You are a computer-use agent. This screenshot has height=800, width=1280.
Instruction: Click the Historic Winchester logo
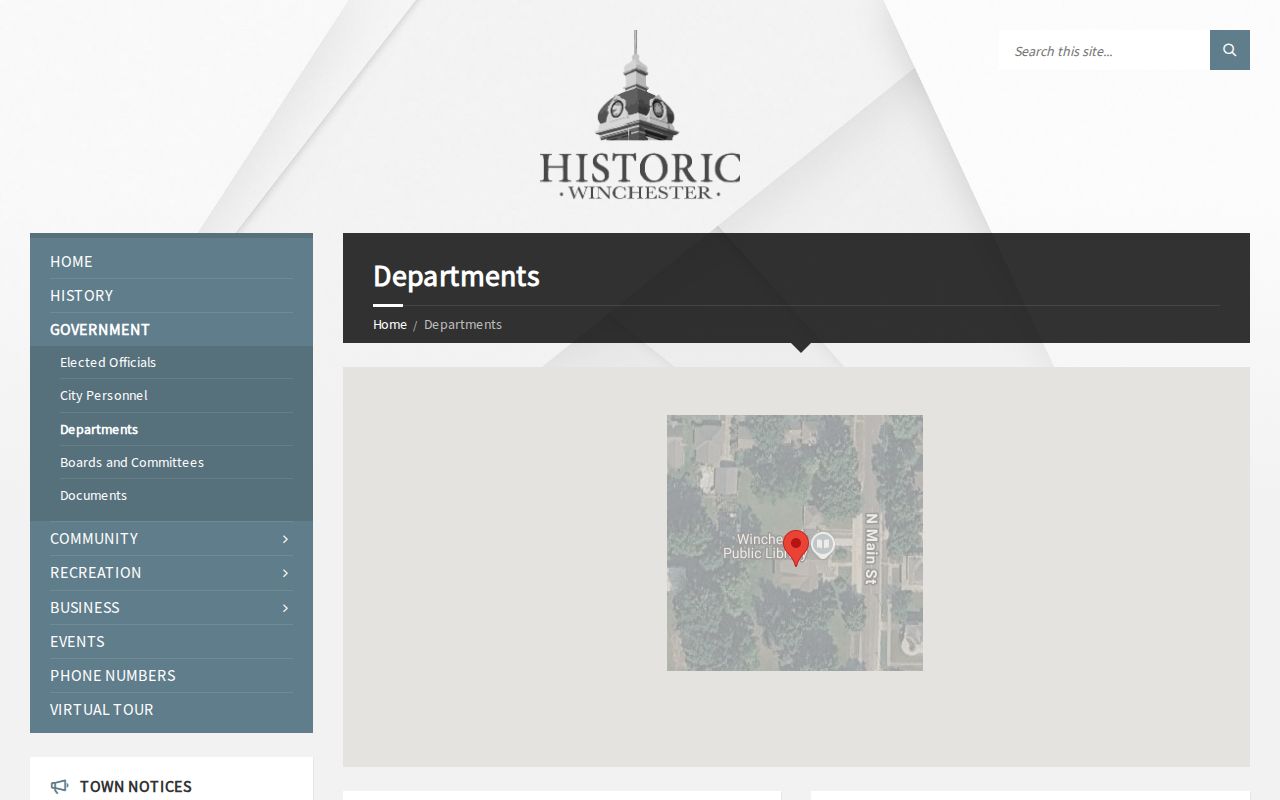[640, 115]
